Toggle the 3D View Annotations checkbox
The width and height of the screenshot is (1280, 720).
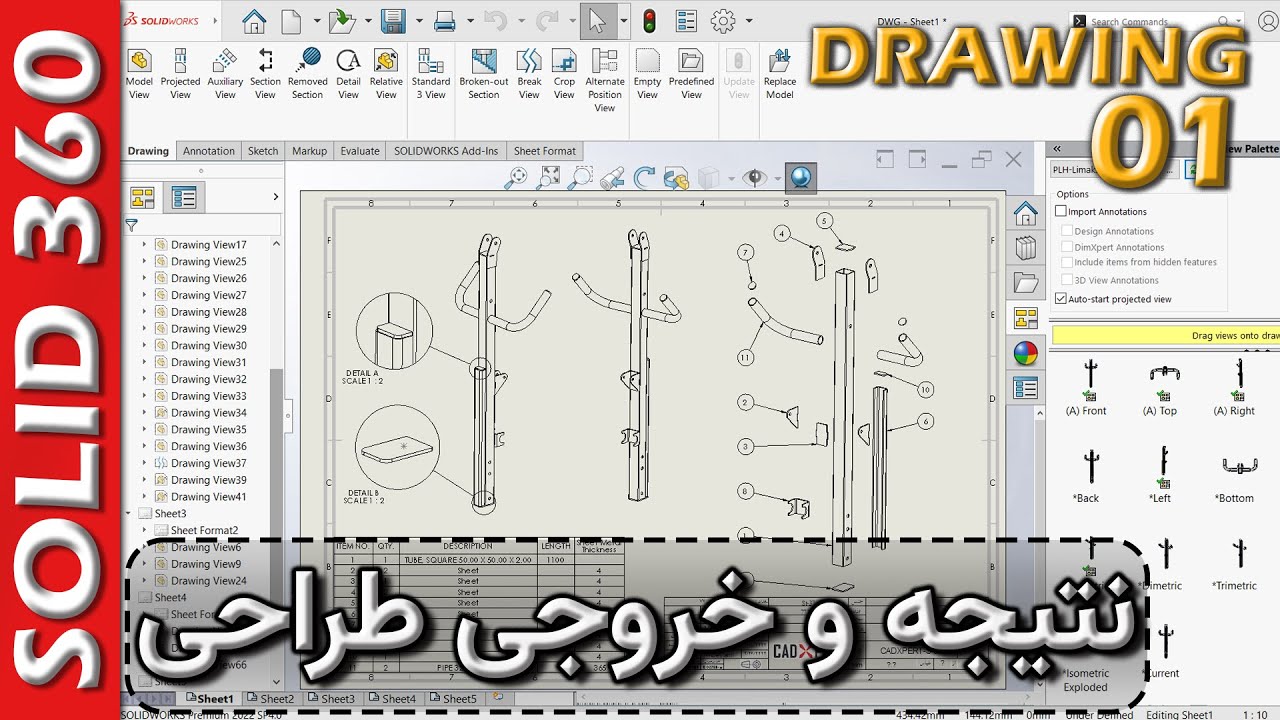(x=1066, y=280)
